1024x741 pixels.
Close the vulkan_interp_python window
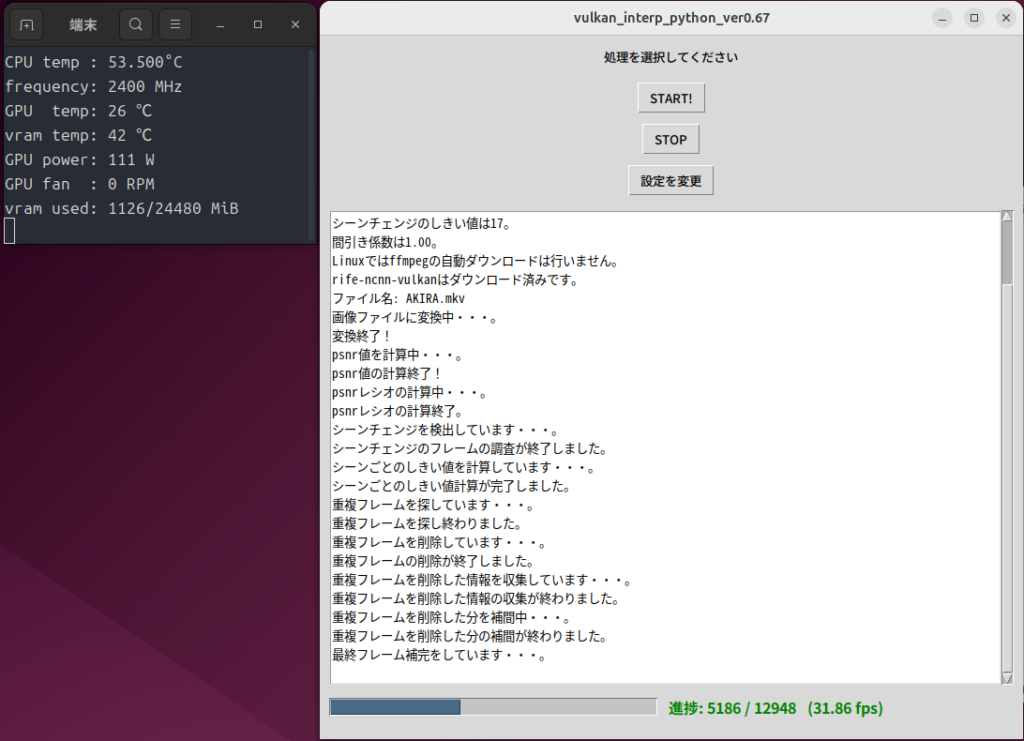1004,18
